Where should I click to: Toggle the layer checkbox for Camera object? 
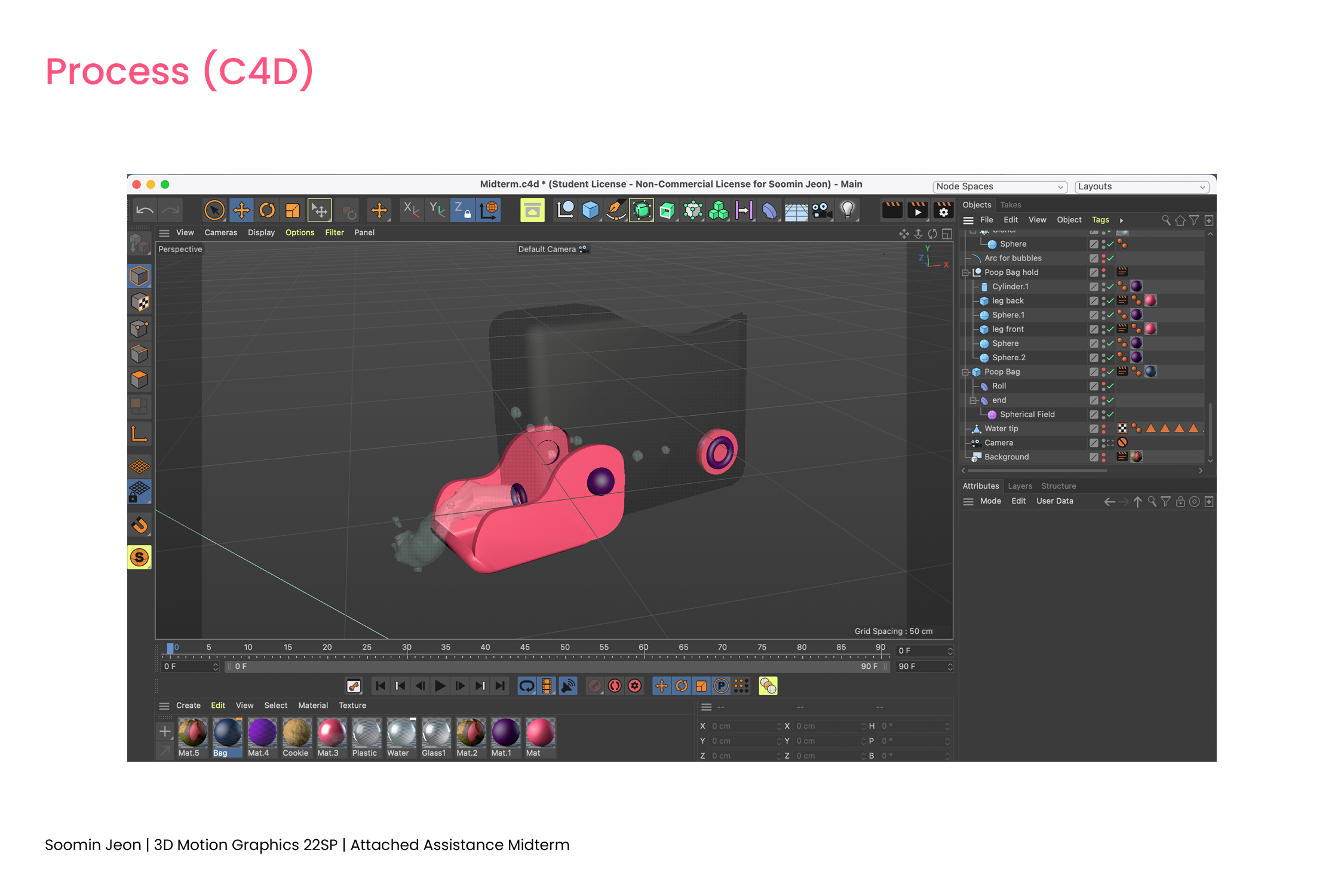pos(1094,443)
